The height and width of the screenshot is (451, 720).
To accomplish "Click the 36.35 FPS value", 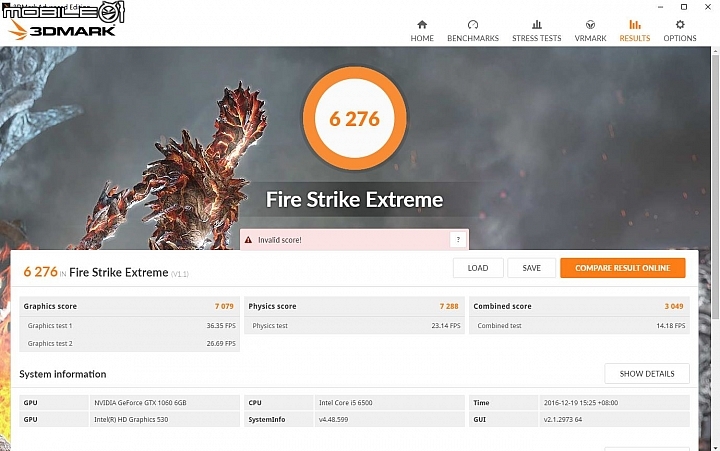I will [221, 326].
